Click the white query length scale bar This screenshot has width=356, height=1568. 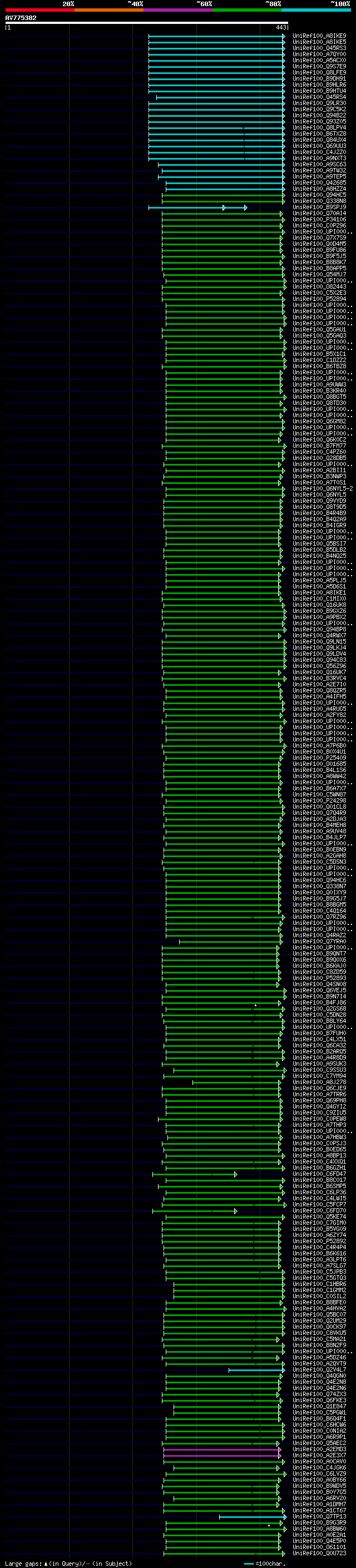point(147,23)
